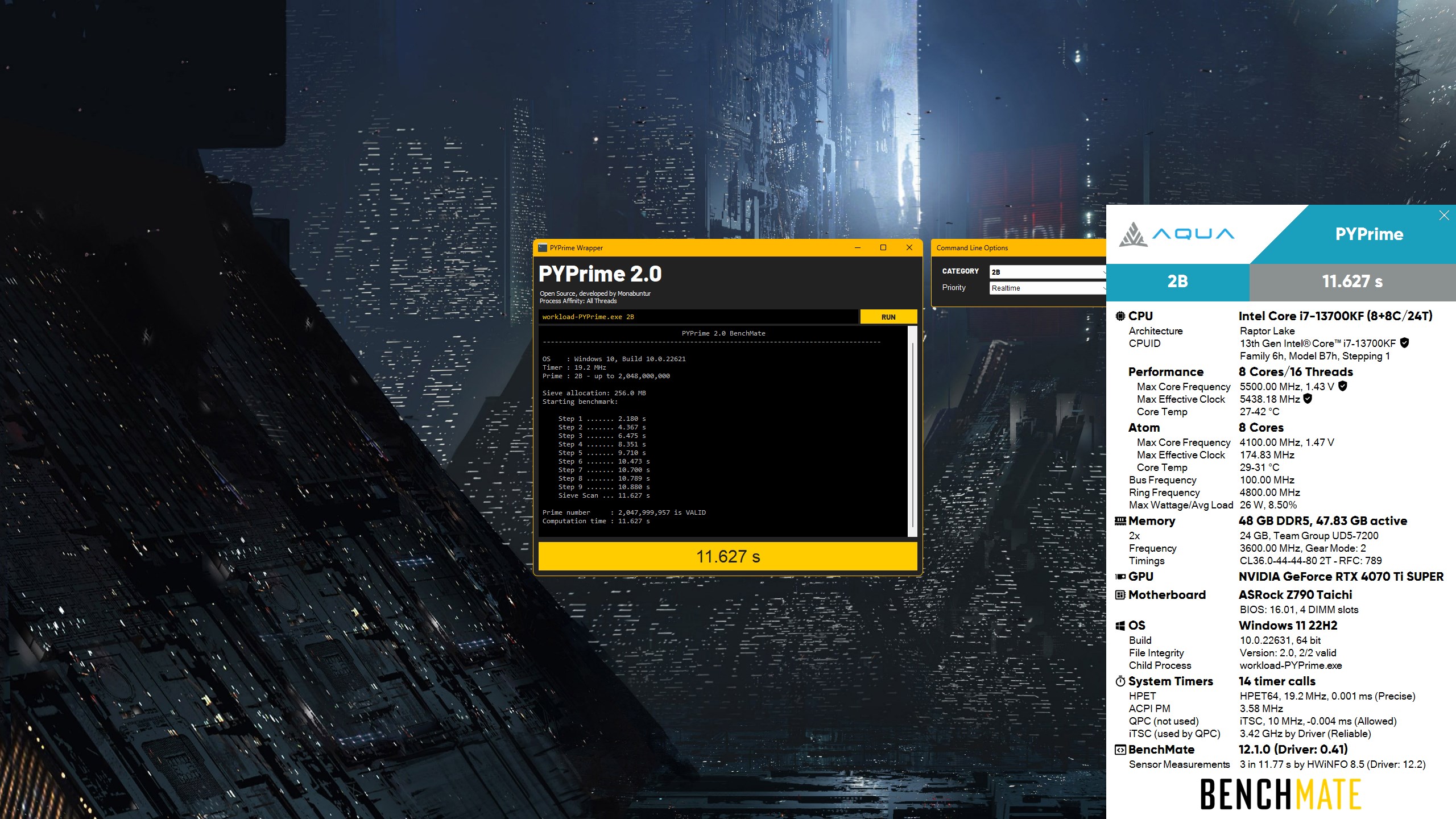Image resolution: width=1456 pixels, height=819 pixels.
Task: Click the BenchMate version 12.1.0 text
Action: (1293, 750)
